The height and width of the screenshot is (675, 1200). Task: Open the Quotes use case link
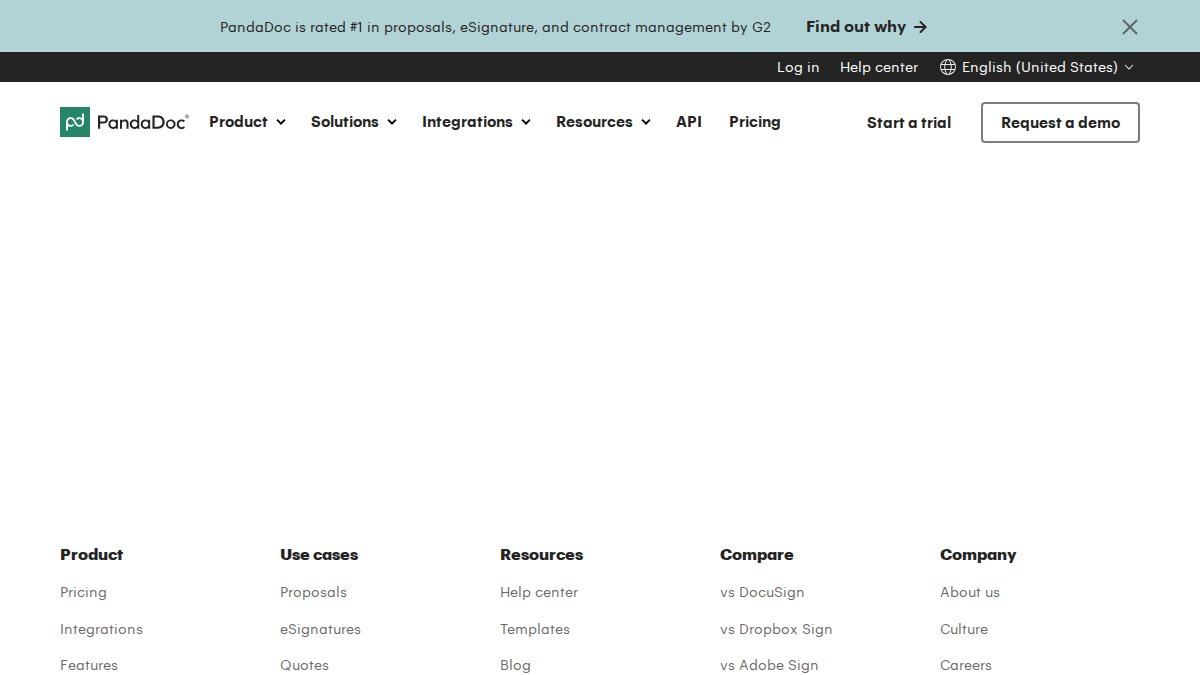(x=304, y=665)
